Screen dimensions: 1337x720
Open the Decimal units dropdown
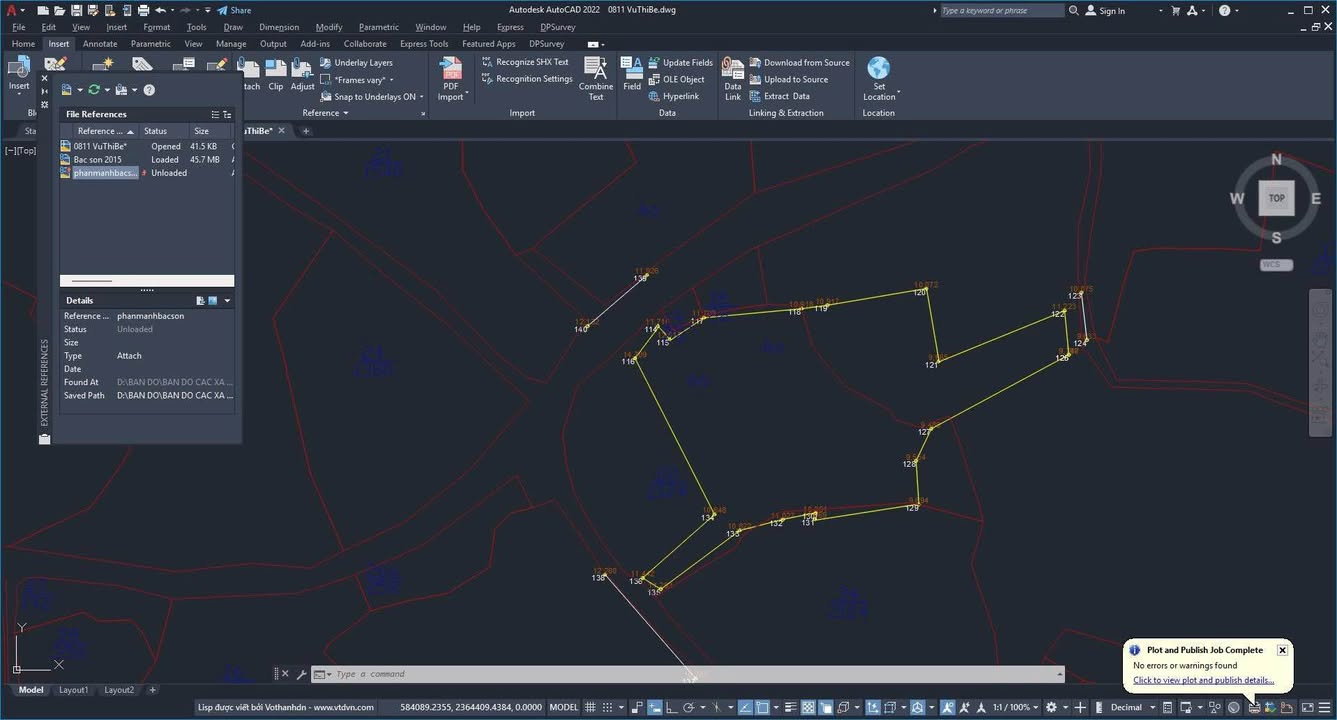pos(1155,707)
